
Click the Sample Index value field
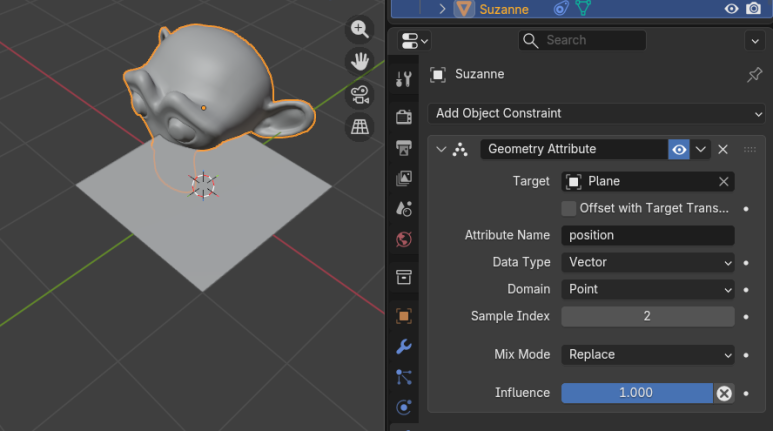648,316
